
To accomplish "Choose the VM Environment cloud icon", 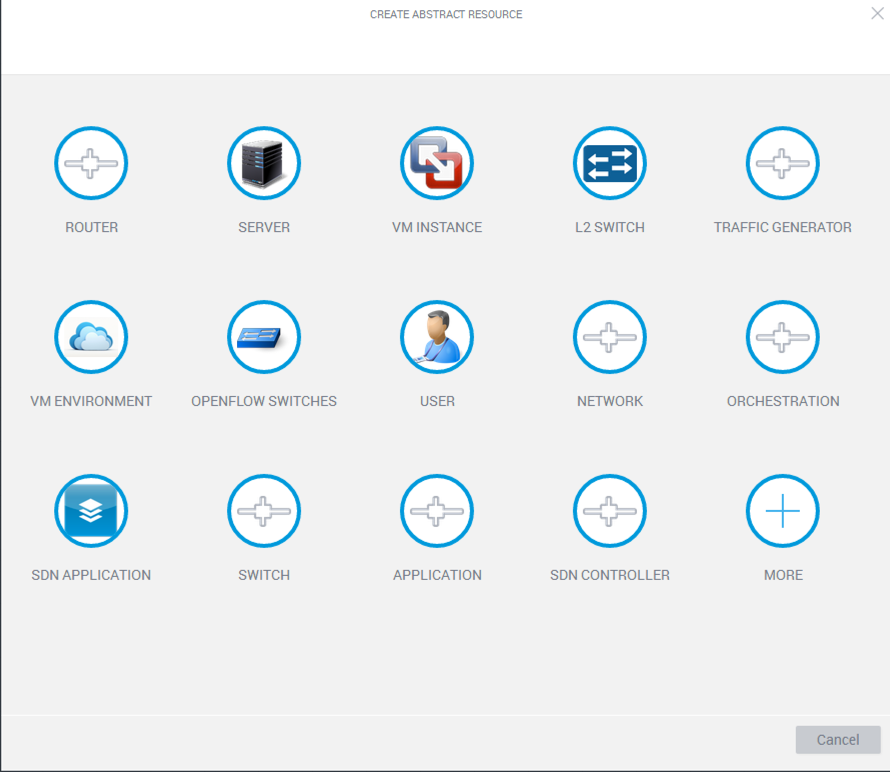I will pos(91,337).
